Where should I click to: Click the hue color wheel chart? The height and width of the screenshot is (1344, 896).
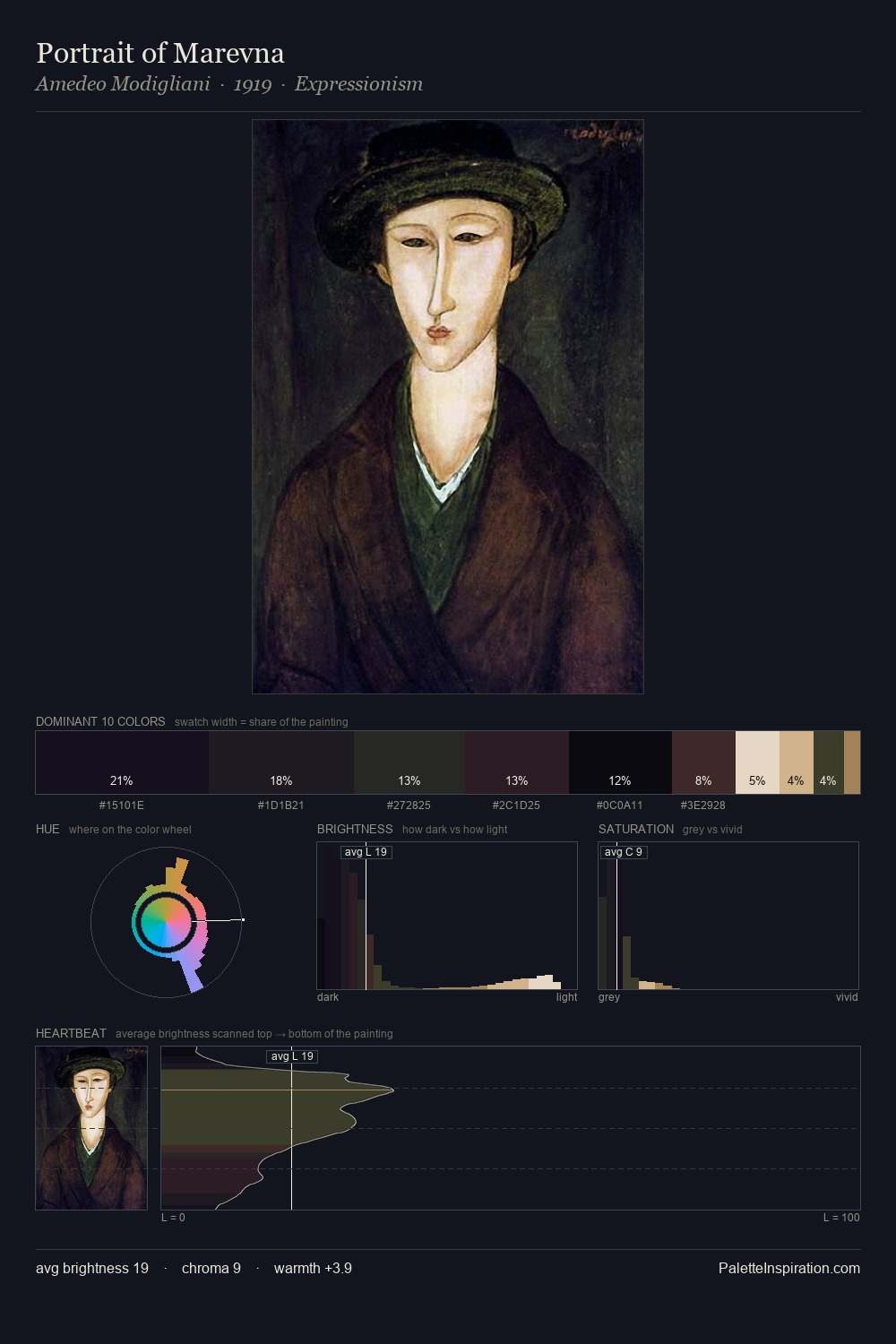167,921
